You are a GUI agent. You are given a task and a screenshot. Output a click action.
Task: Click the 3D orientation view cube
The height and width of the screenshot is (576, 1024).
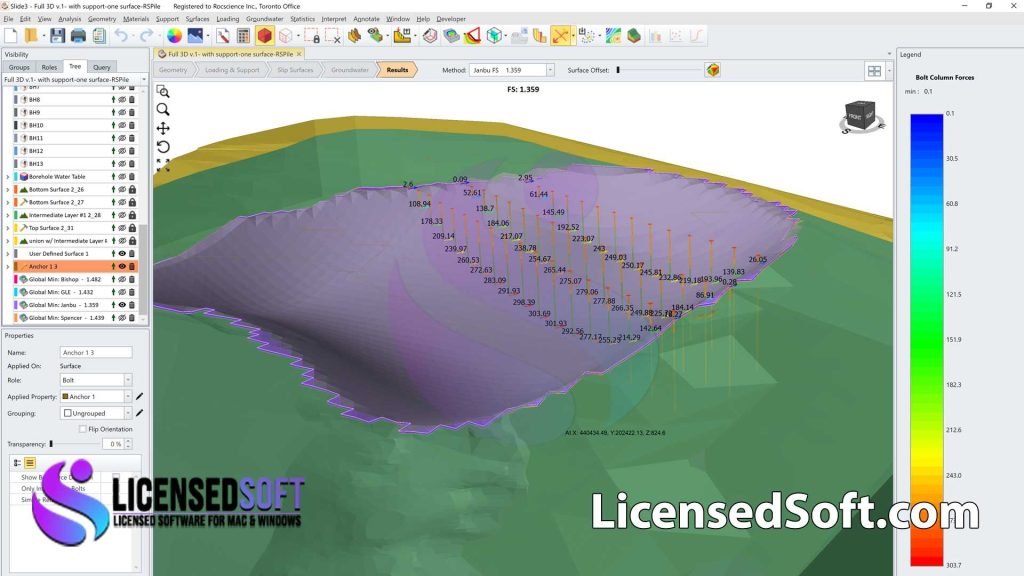[x=861, y=117]
